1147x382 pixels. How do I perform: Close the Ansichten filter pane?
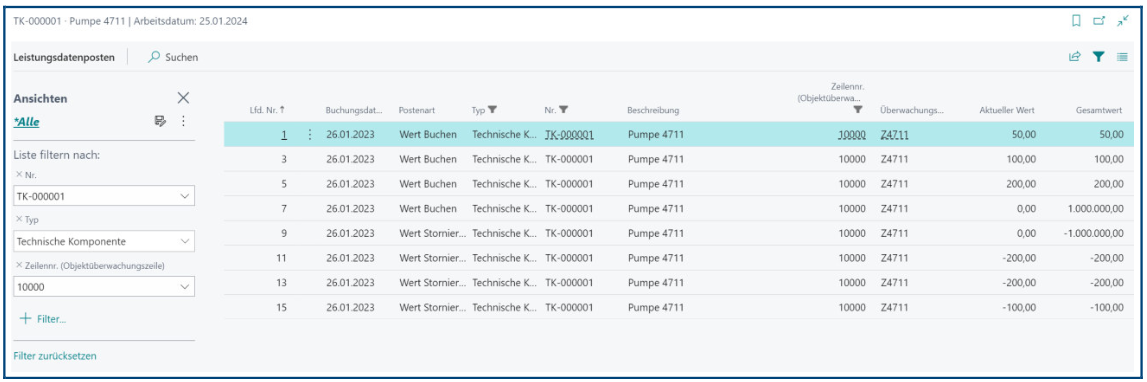click(184, 98)
